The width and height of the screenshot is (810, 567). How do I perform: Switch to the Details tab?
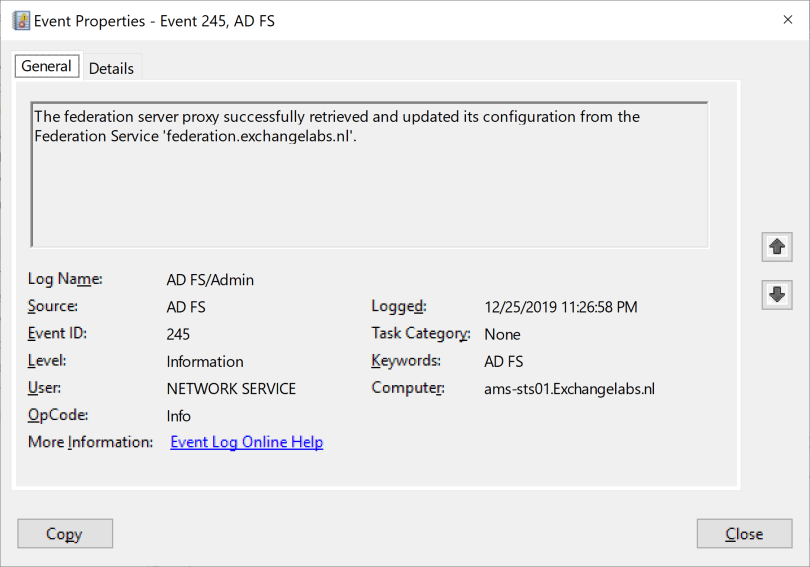(111, 68)
